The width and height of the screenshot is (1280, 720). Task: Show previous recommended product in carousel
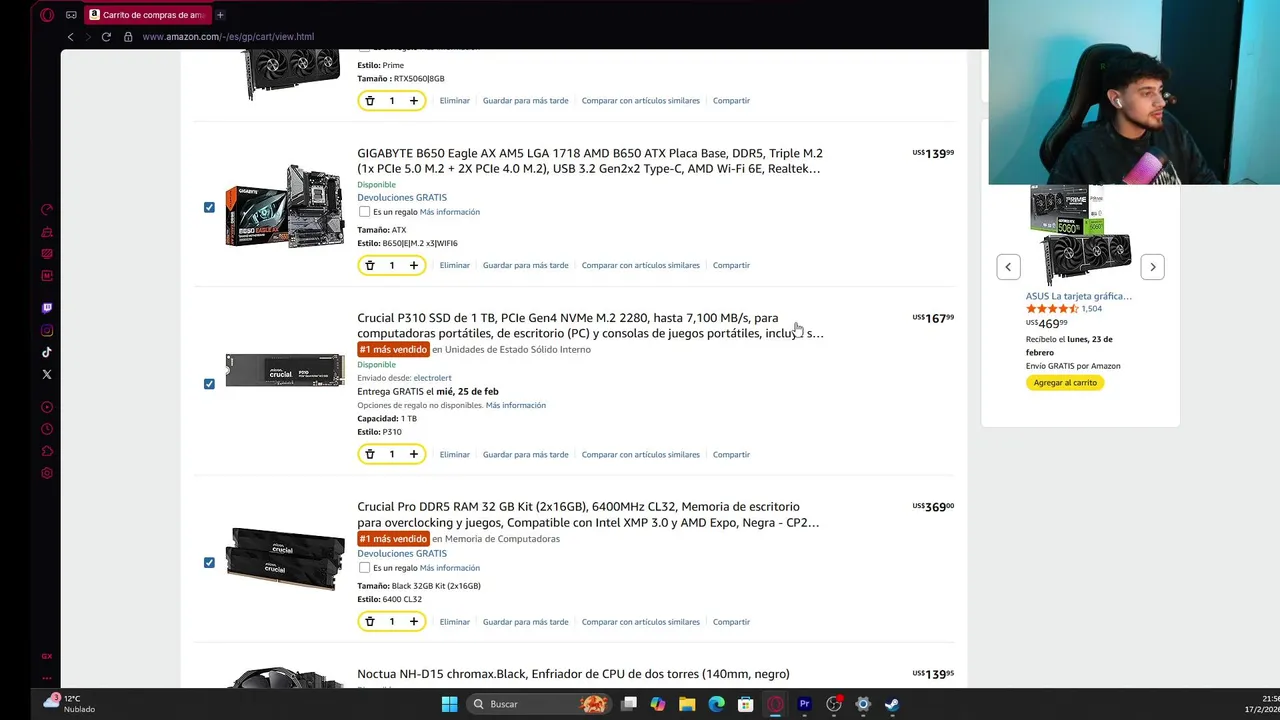tap(1008, 267)
